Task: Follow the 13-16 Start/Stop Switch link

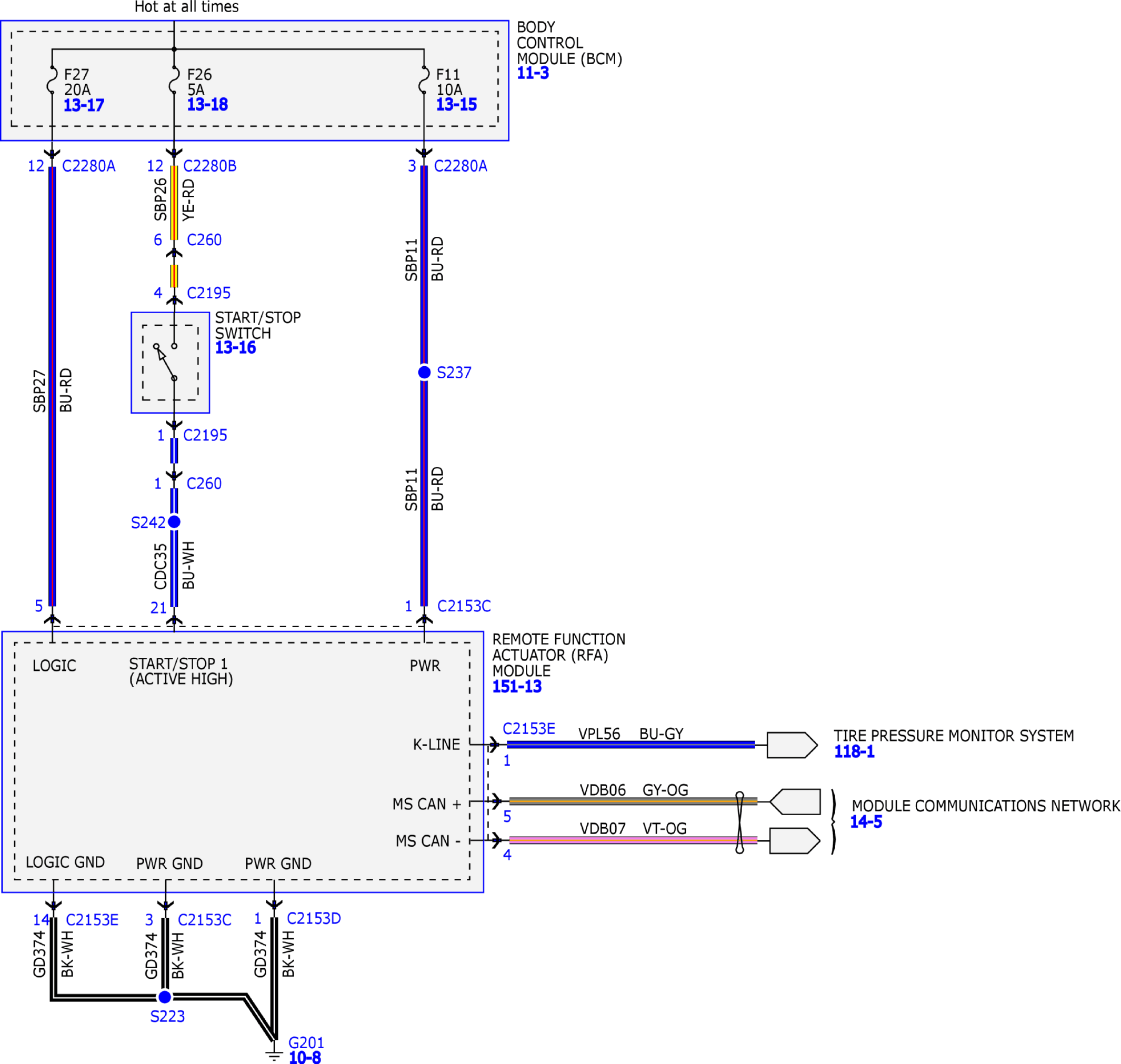Action: [235, 348]
